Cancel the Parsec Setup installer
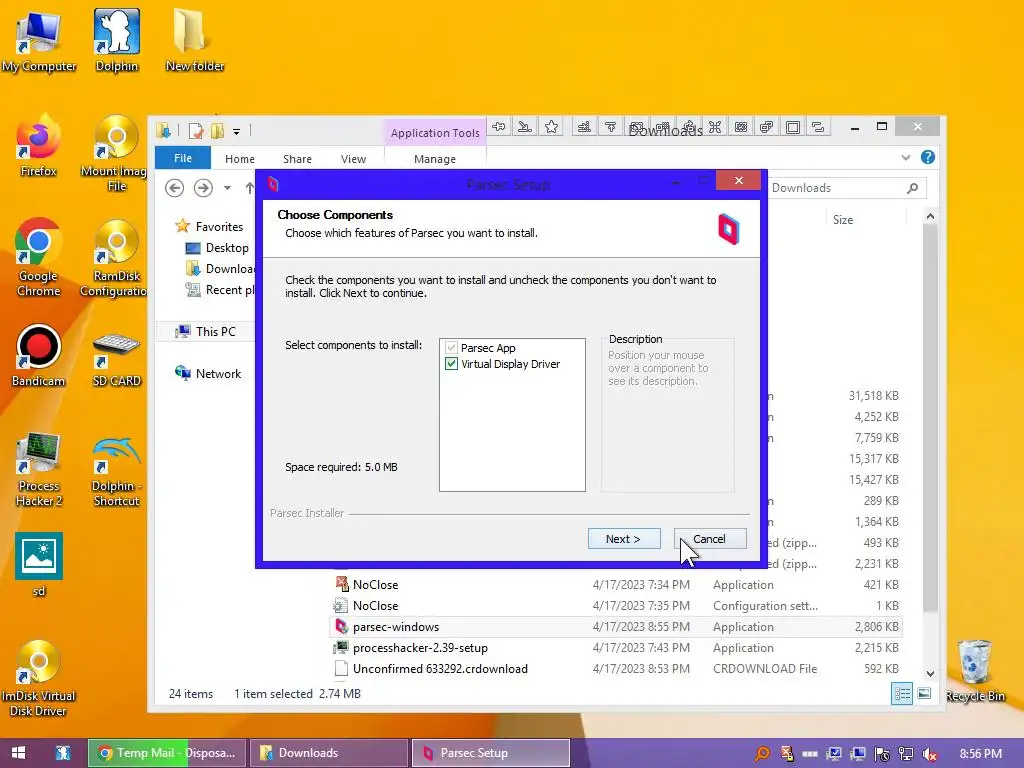The image size is (1024, 768). 710,539
